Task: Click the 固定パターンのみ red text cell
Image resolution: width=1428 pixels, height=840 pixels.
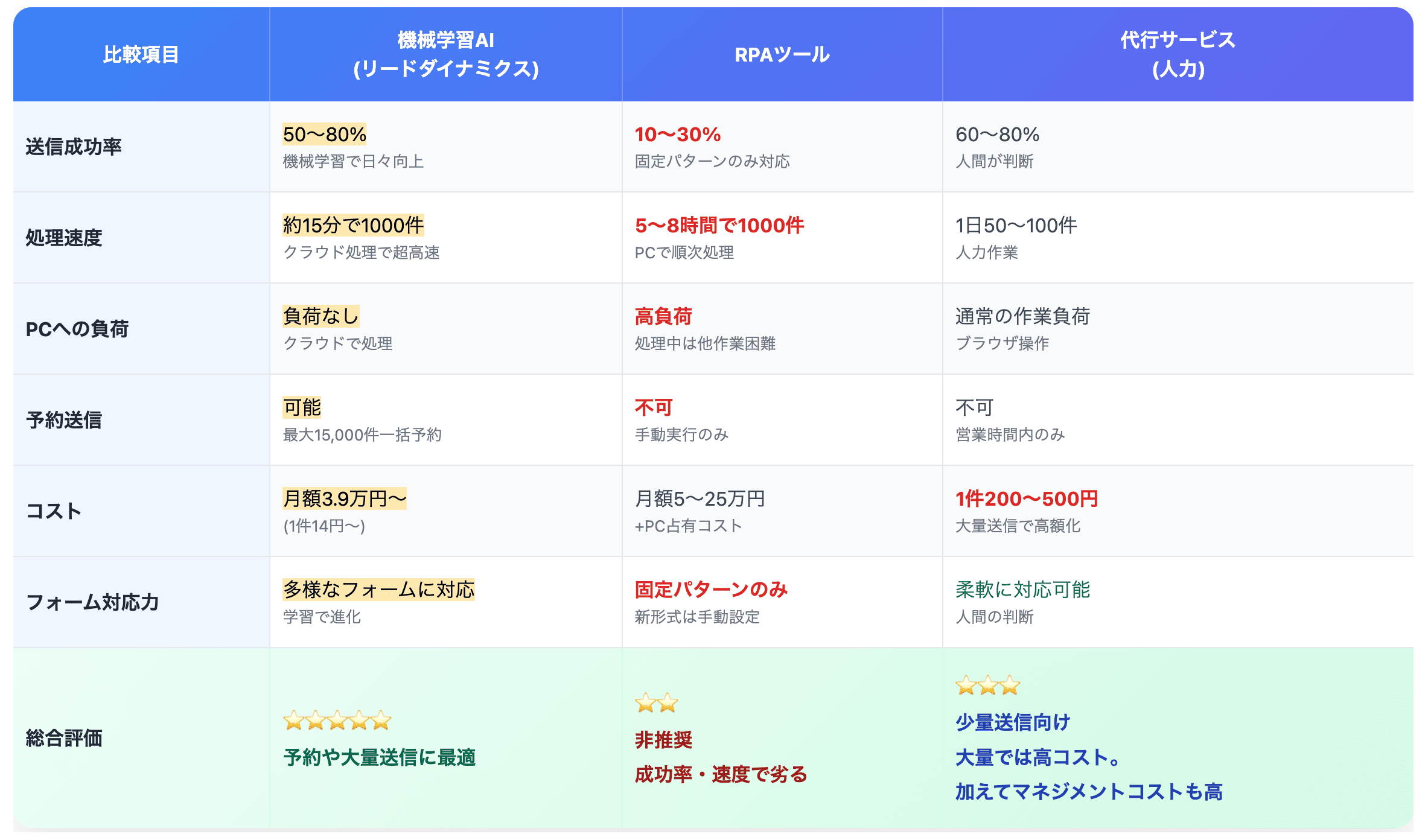Action: 710,590
